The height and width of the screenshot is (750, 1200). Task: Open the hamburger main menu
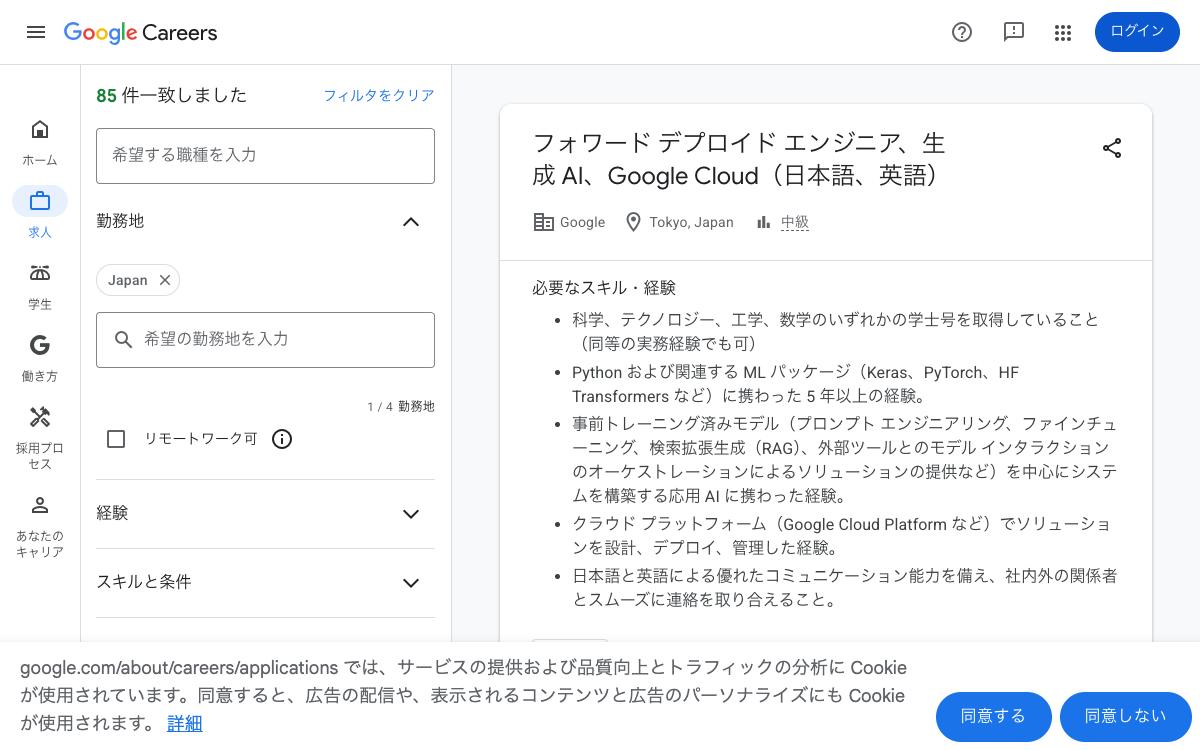36,32
